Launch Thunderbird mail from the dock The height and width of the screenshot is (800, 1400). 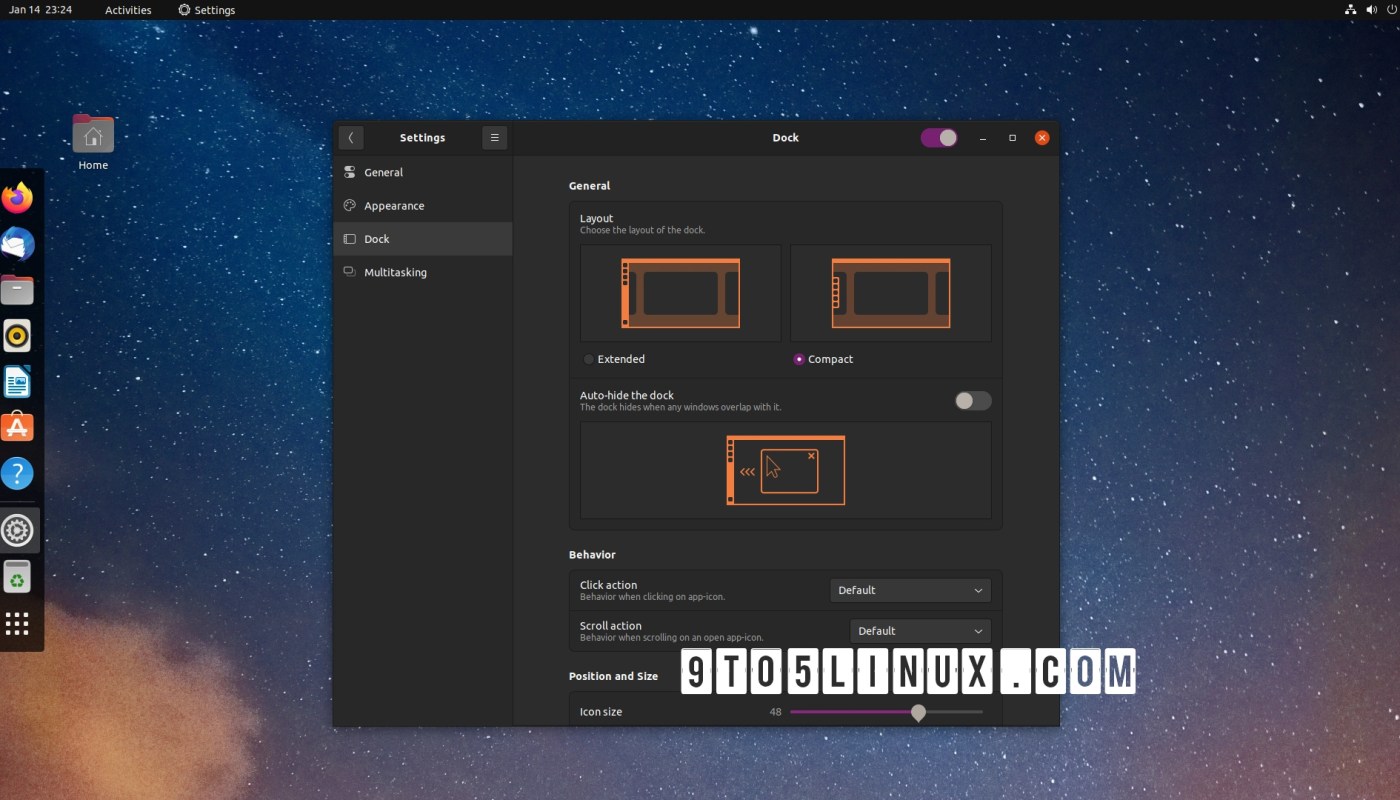tap(18, 244)
